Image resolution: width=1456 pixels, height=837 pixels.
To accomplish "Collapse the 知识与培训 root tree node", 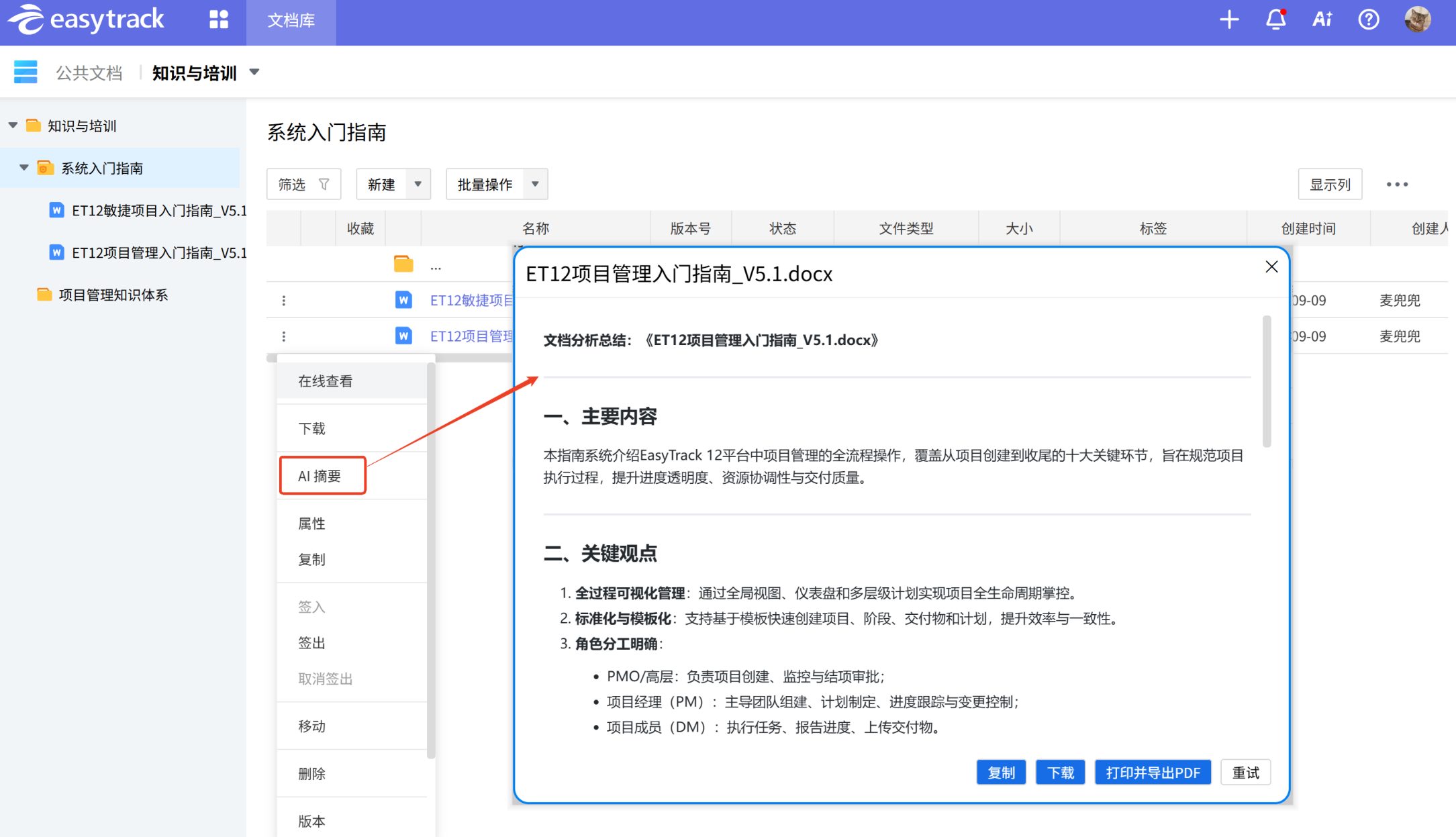I will click(13, 126).
